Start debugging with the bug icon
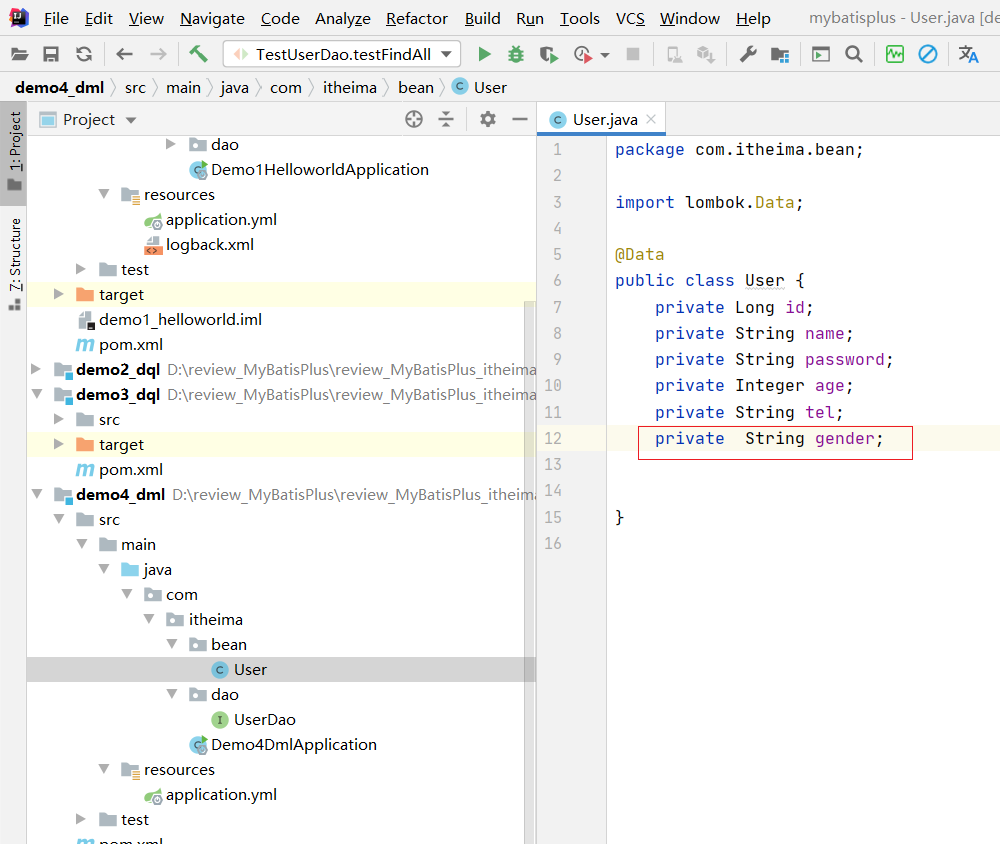Viewport: 1000px width, 844px height. [x=516, y=54]
